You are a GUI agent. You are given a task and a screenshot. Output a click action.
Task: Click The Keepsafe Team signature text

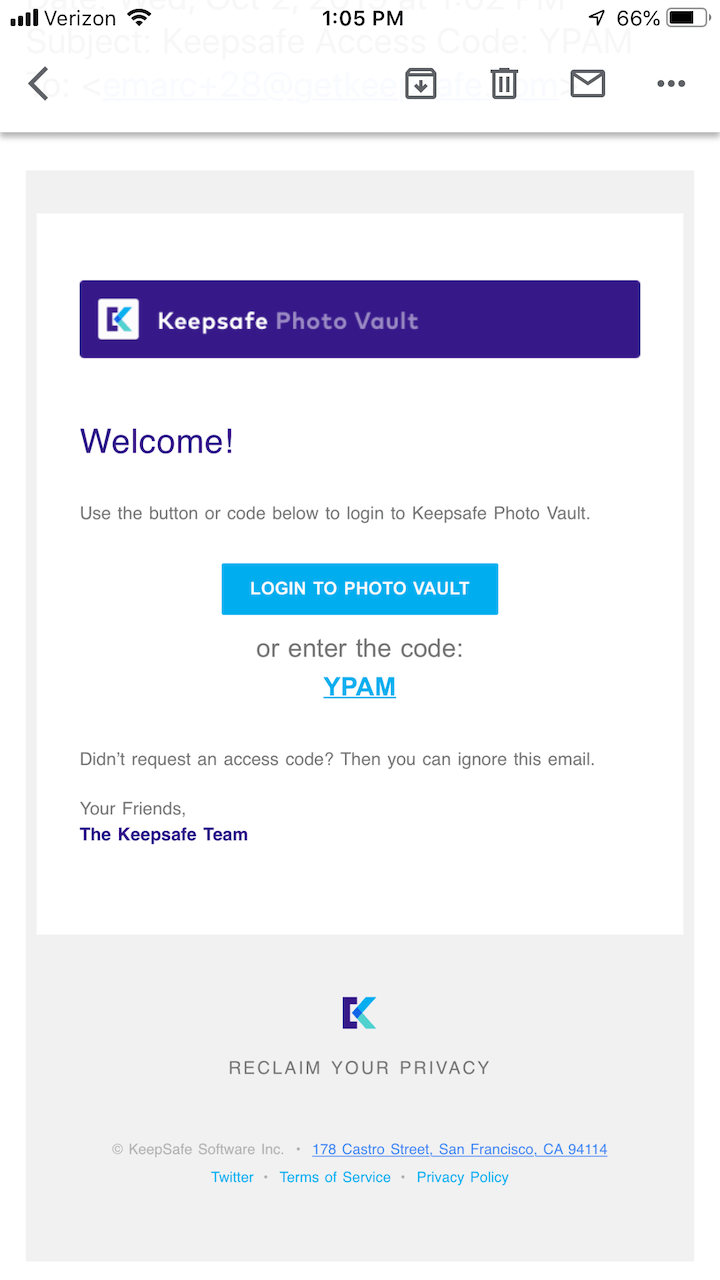163,834
